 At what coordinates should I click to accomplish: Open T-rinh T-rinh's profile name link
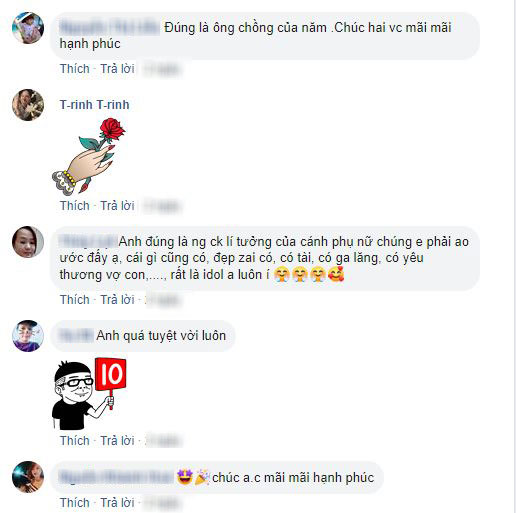pyautogui.click(x=94, y=105)
